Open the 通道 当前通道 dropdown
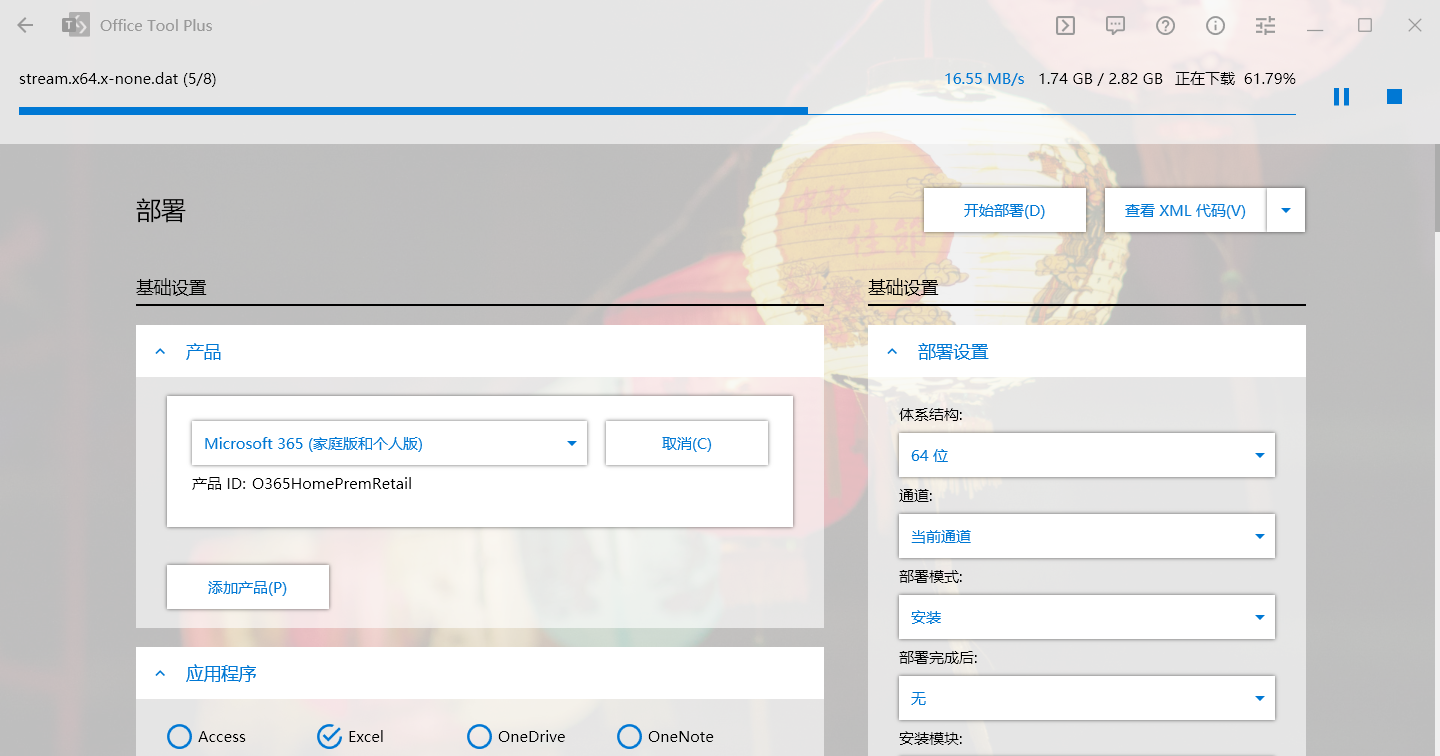This screenshot has width=1440, height=756. click(x=1087, y=536)
